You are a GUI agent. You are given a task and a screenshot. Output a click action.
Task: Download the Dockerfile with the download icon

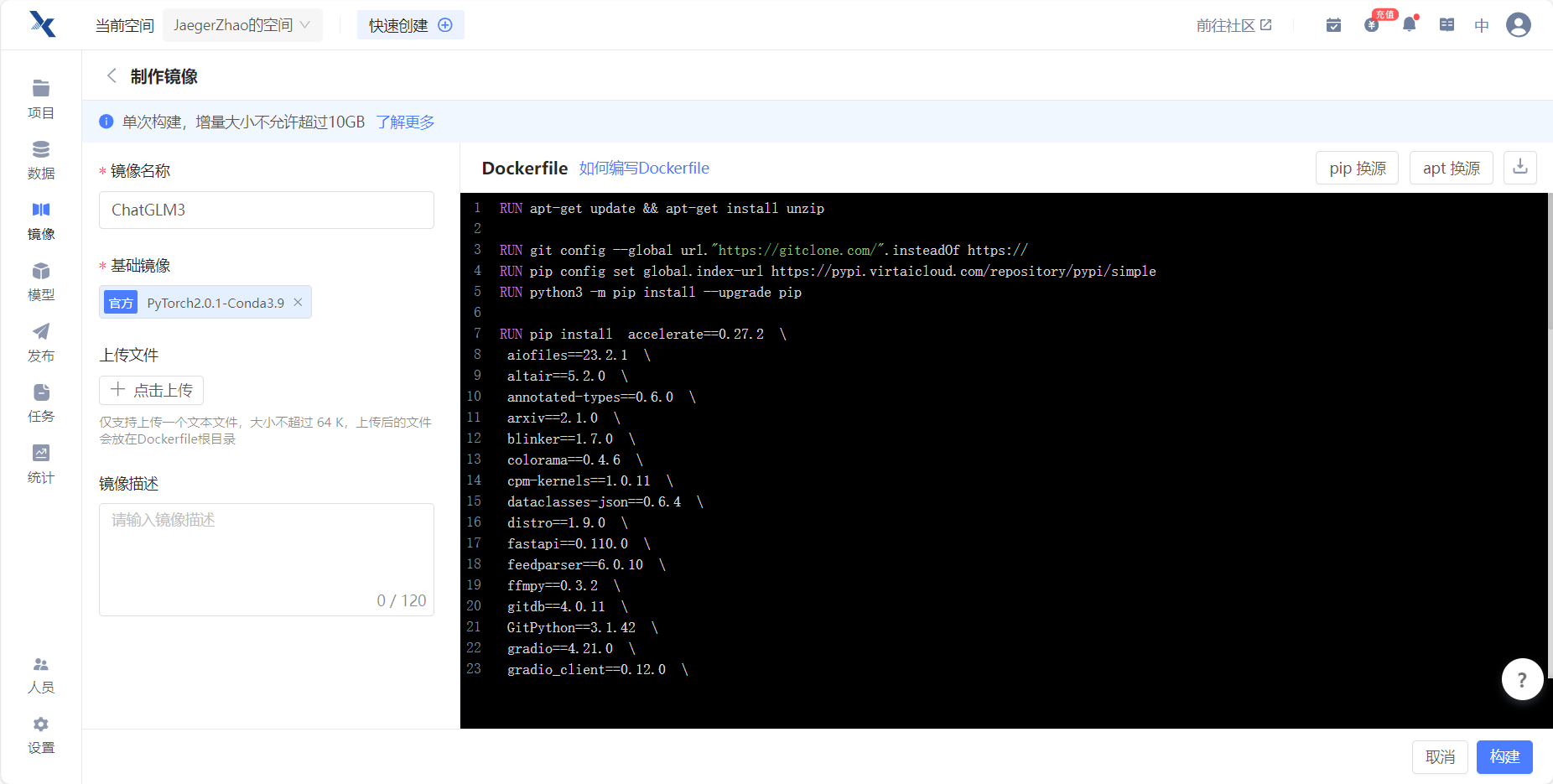pyautogui.click(x=1519, y=167)
